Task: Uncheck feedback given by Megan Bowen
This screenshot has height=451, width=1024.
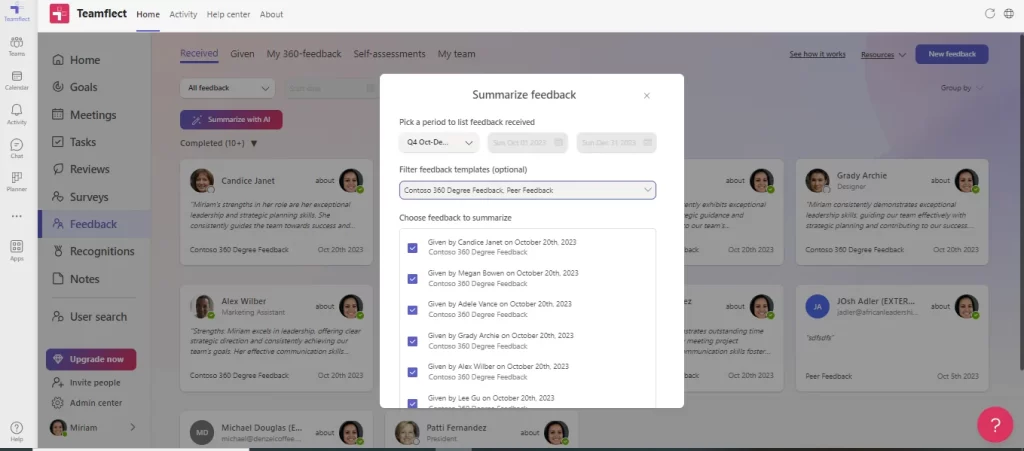Action: 413,279
